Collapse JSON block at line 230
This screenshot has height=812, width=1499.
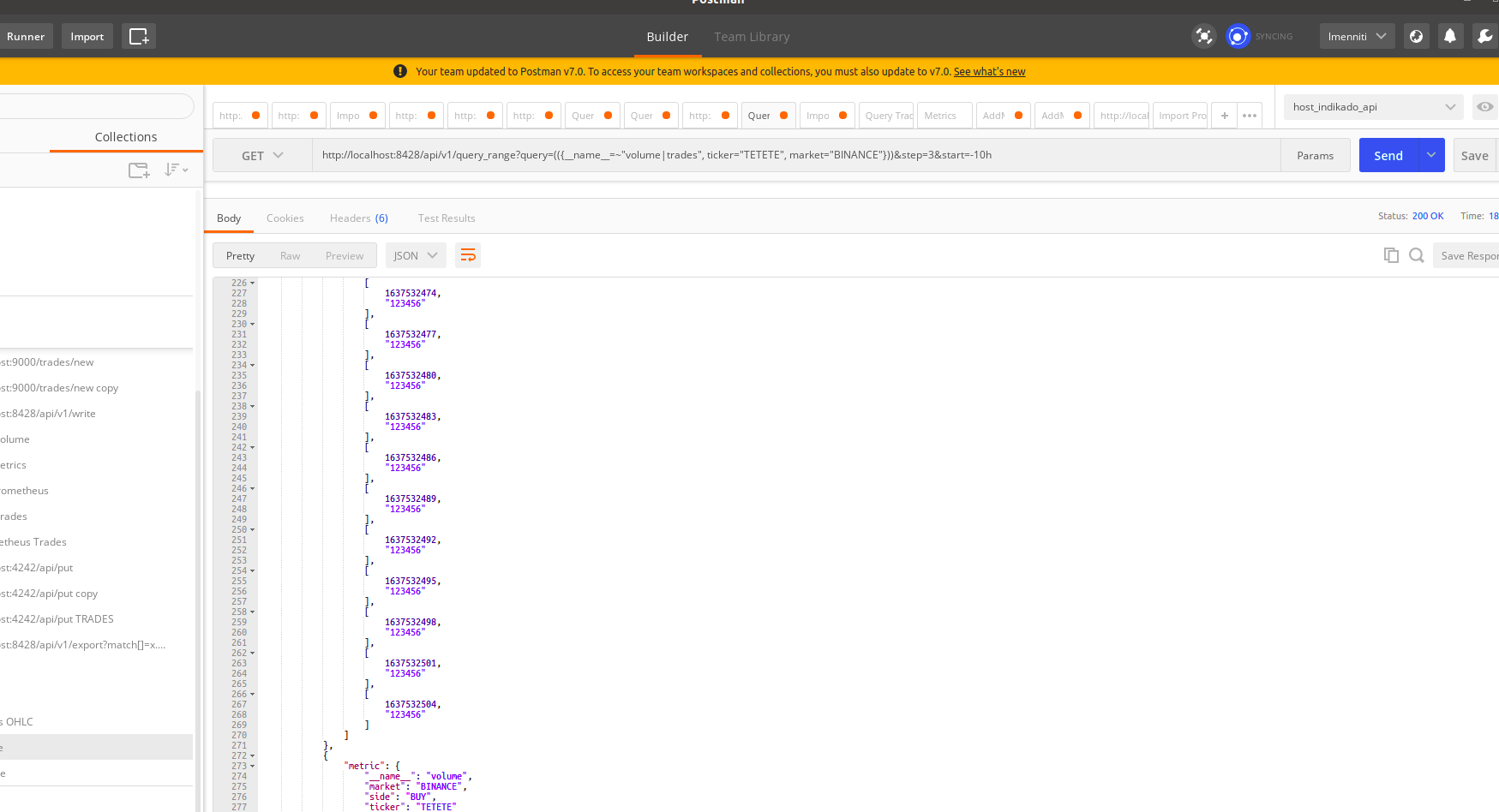[252, 324]
